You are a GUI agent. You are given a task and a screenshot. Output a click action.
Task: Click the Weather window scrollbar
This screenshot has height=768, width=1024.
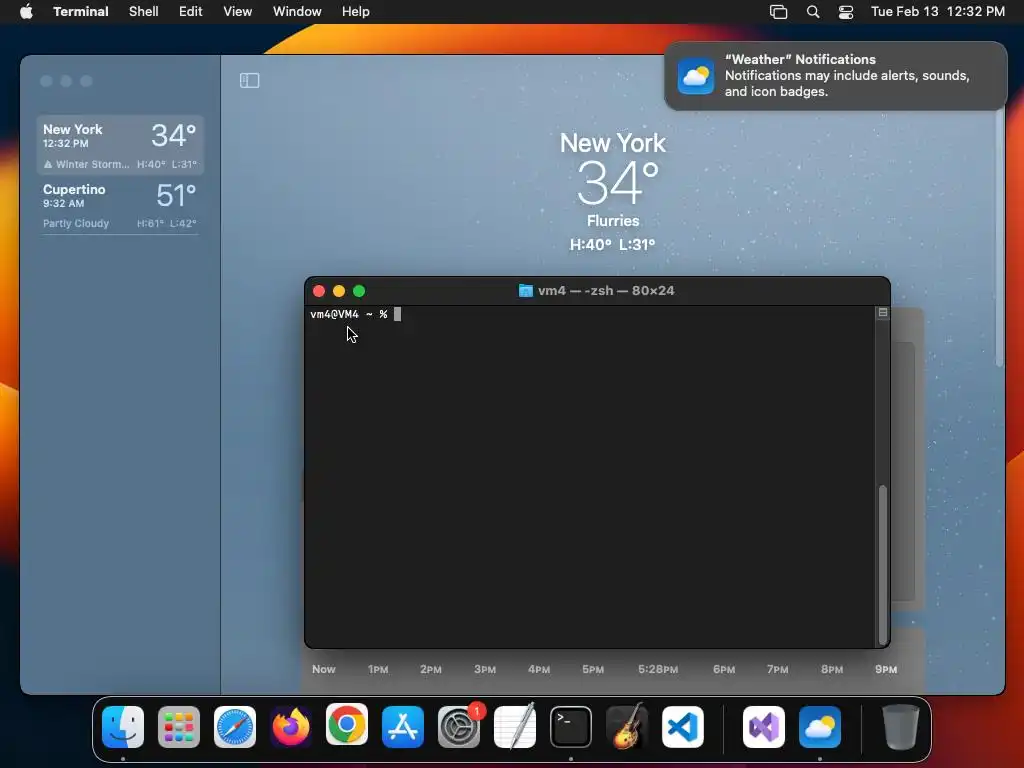tap(999, 238)
